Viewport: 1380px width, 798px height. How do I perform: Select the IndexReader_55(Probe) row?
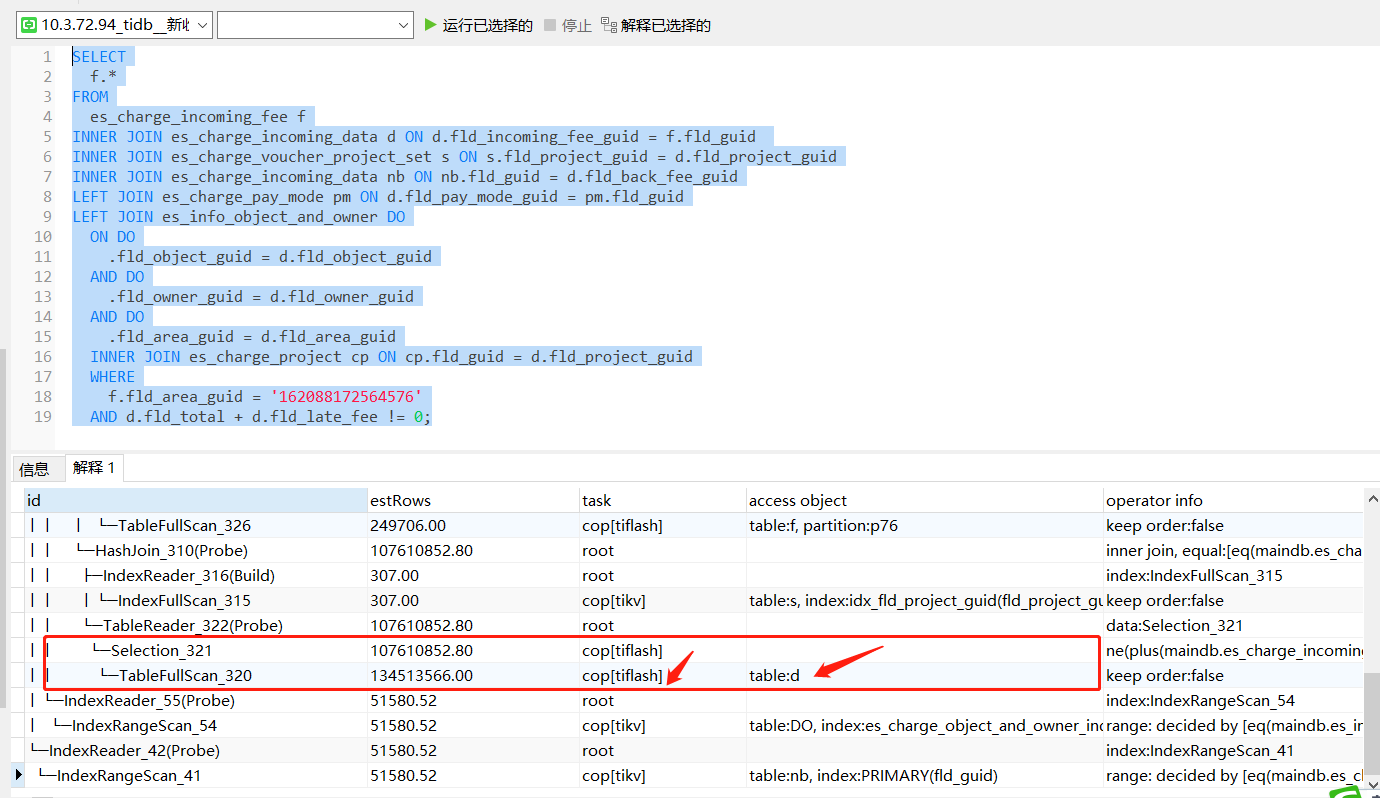click(x=694, y=700)
